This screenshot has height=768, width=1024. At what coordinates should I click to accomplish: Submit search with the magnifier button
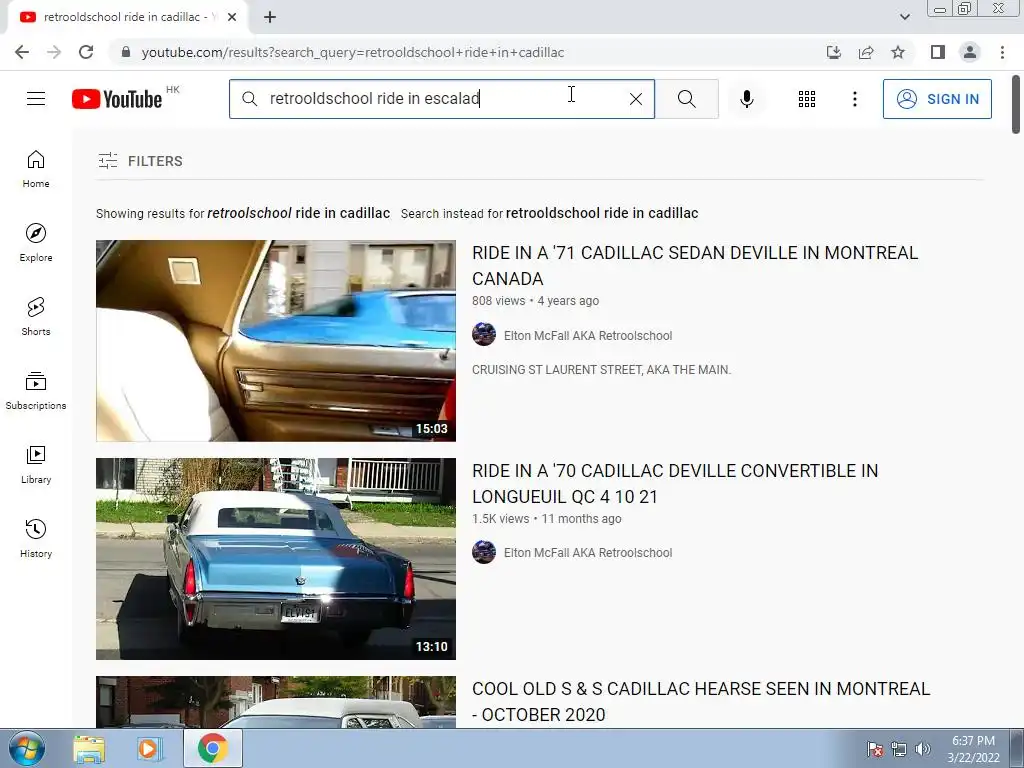pyautogui.click(x=686, y=99)
